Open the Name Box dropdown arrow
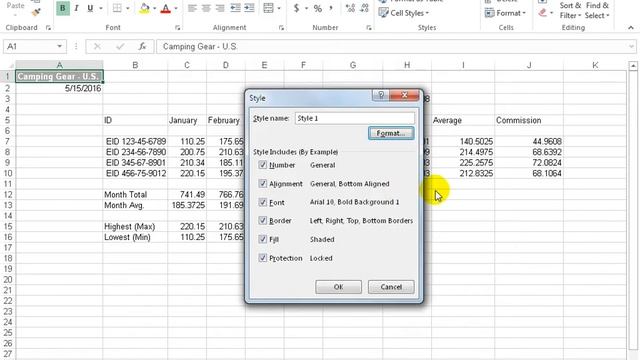Screen dimensions: 640x360 60,47
